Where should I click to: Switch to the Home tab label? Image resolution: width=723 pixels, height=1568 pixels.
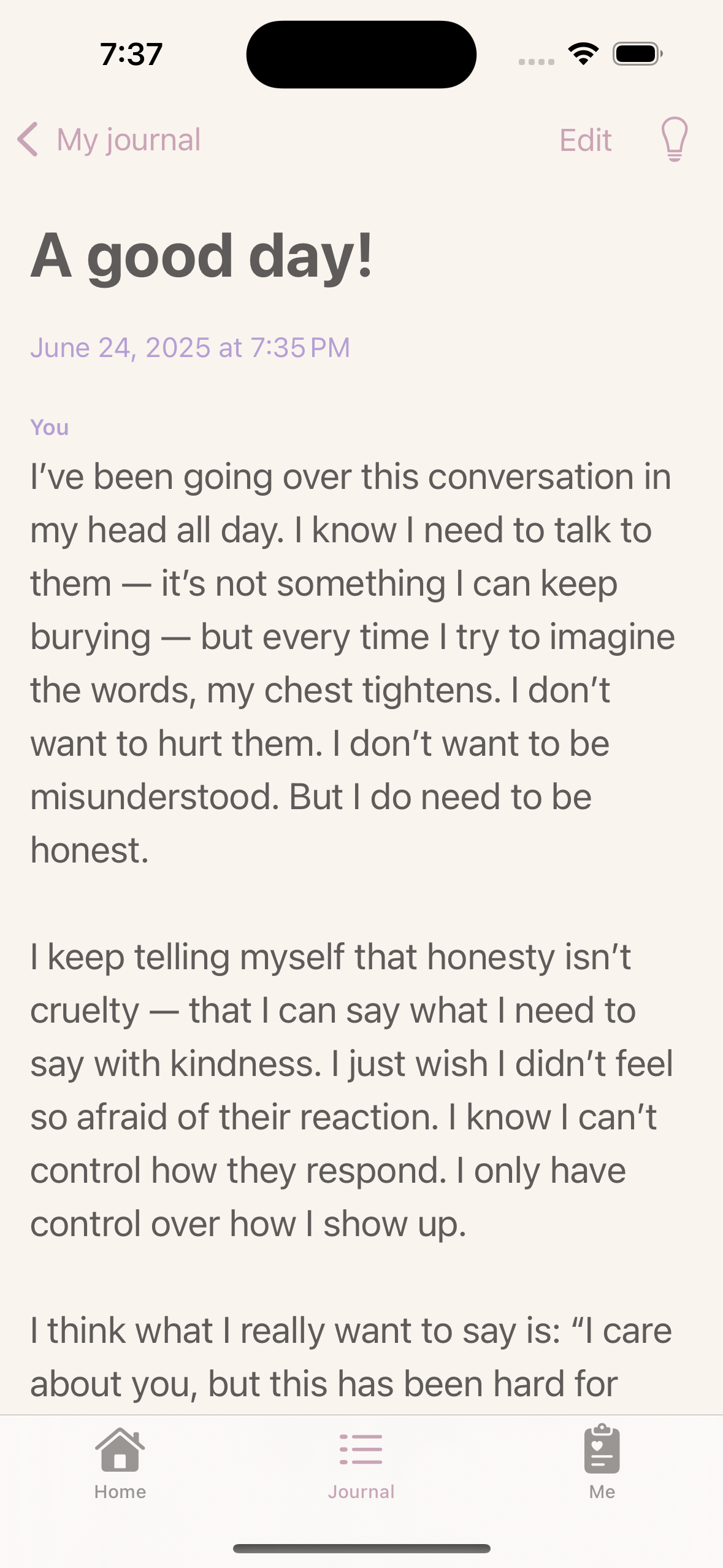[120, 1492]
